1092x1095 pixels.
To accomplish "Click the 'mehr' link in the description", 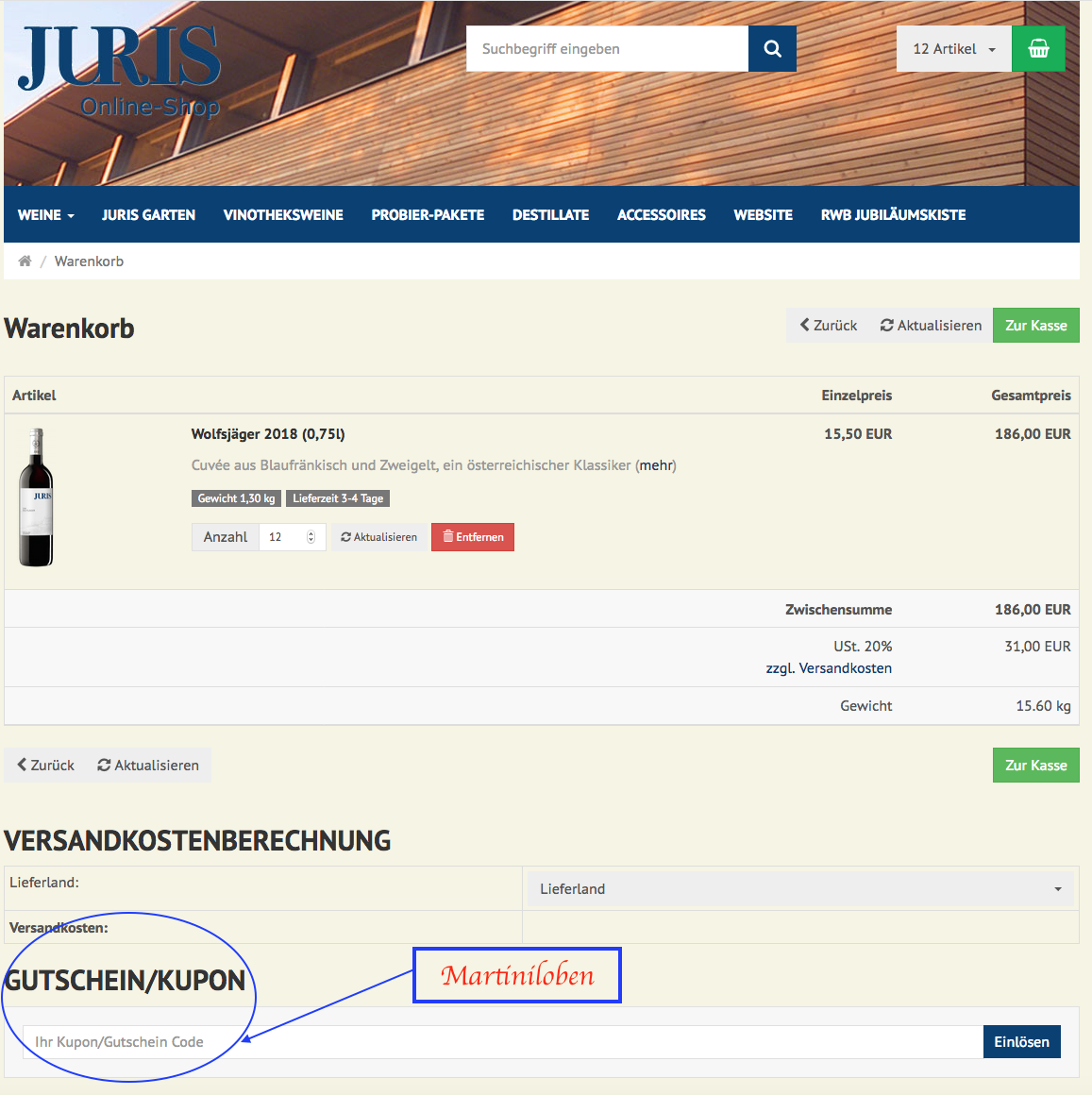I will [656, 465].
